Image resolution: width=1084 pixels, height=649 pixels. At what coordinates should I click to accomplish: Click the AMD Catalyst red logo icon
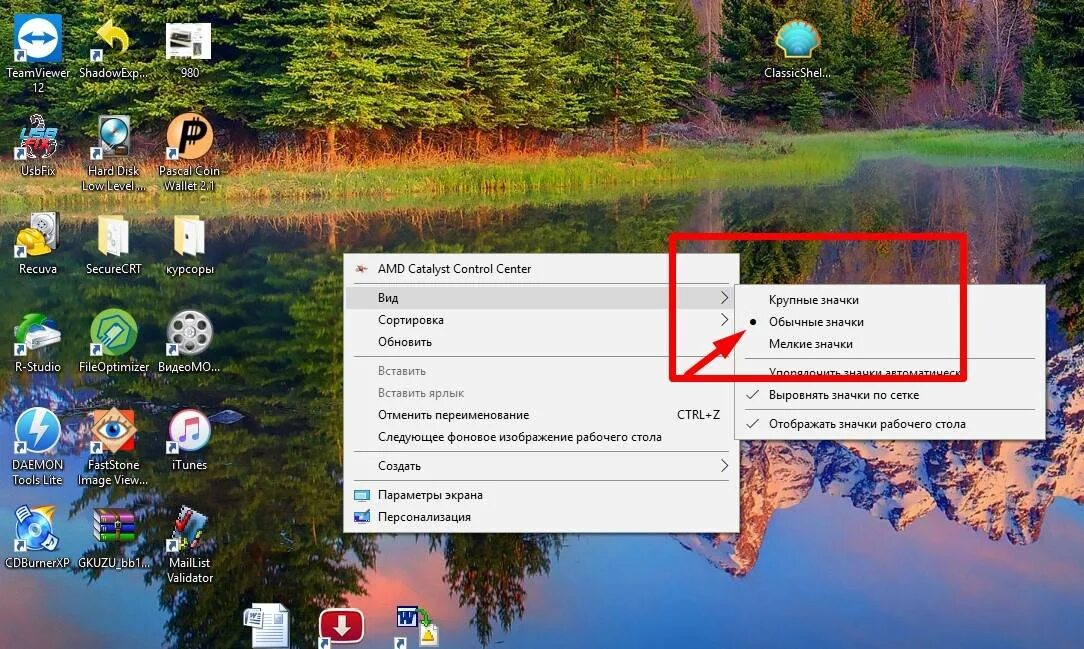pos(362,269)
